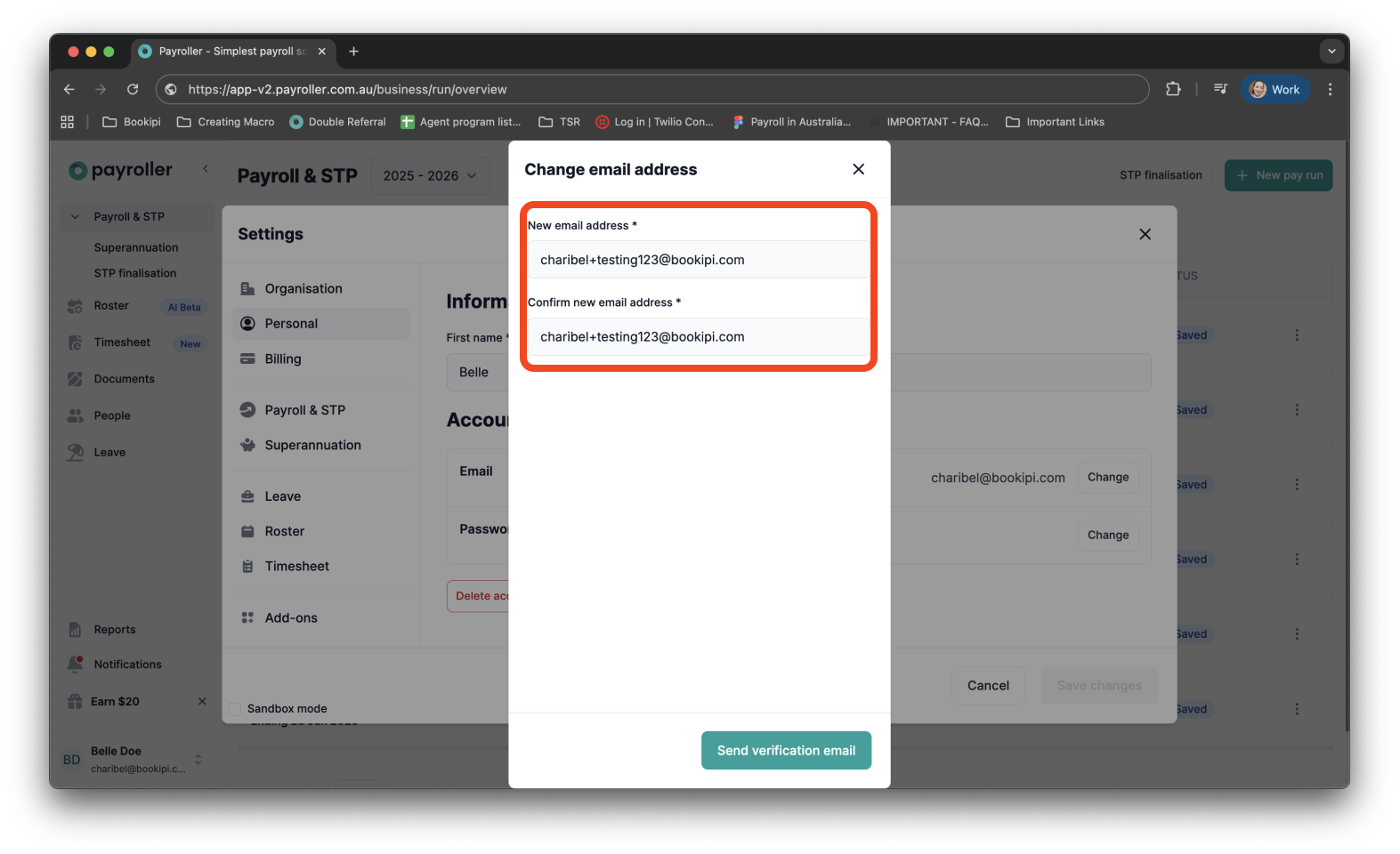The height and width of the screenshot is (854, 1400).
Task: Cancel the settings changes
Action: click(x=988, y=685)
